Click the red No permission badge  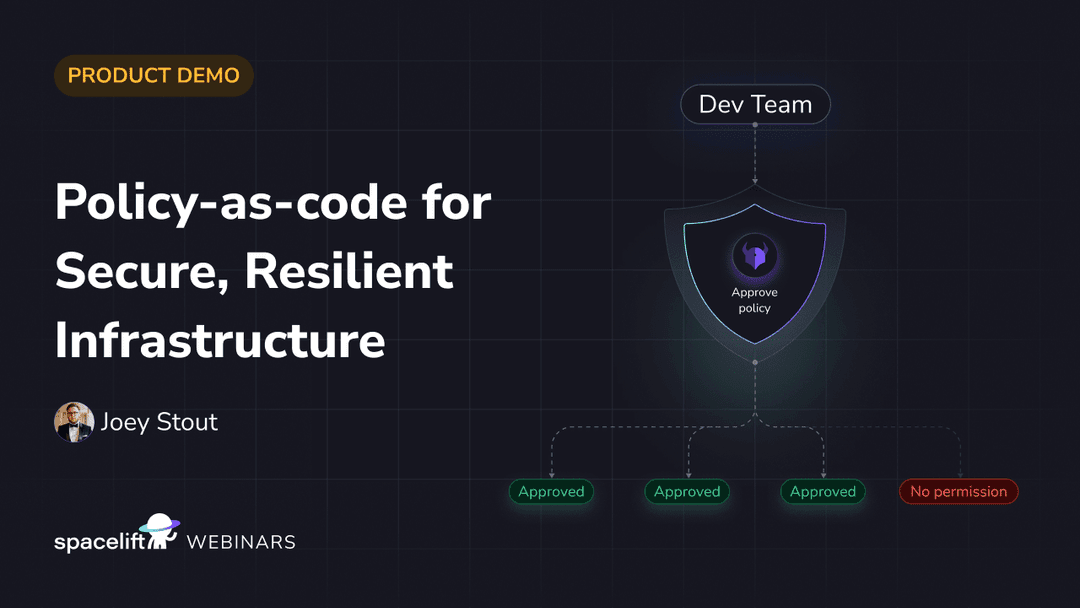coord(958,492)
